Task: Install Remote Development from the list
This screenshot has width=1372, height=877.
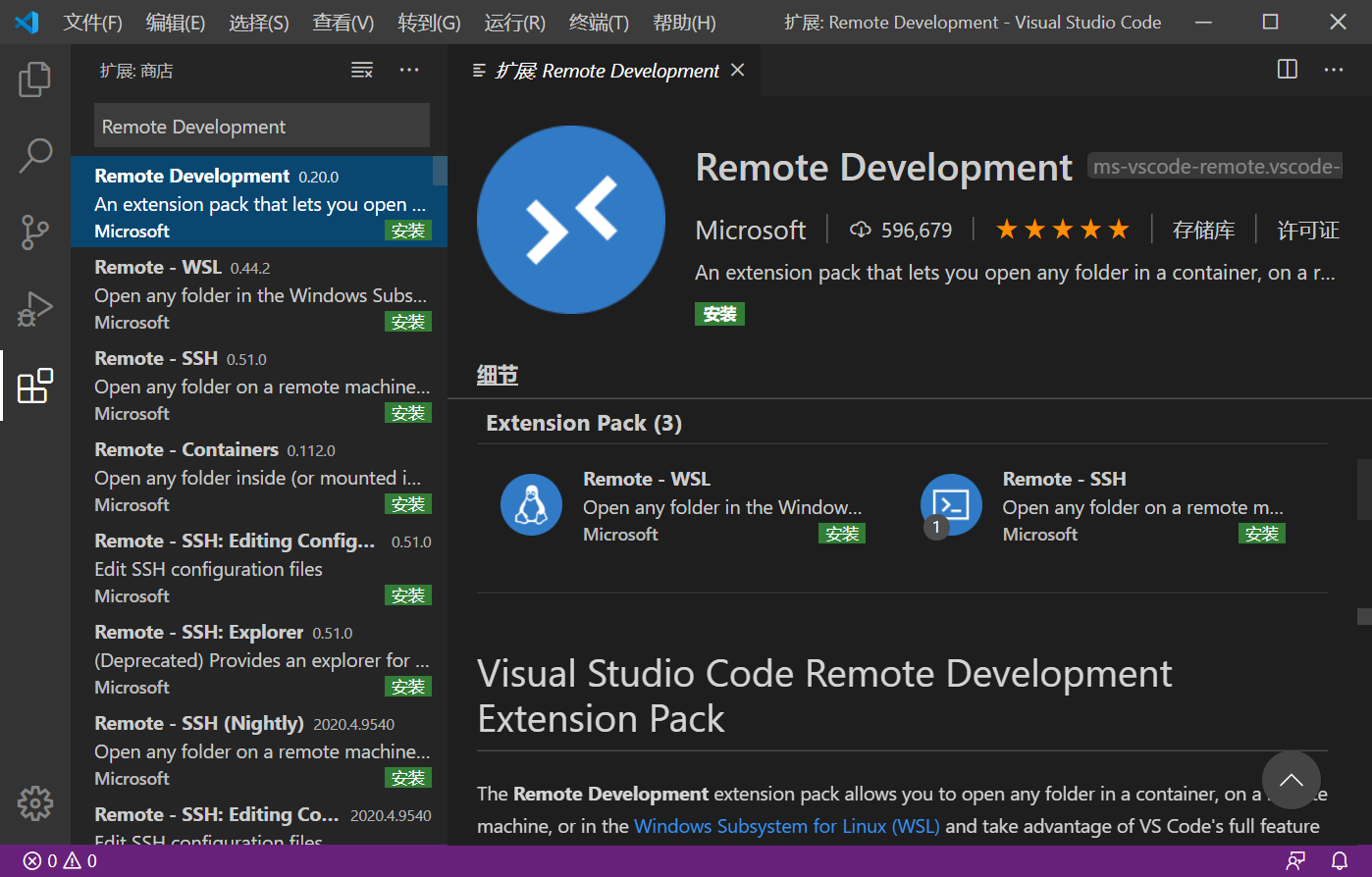Action: point(408,232)
